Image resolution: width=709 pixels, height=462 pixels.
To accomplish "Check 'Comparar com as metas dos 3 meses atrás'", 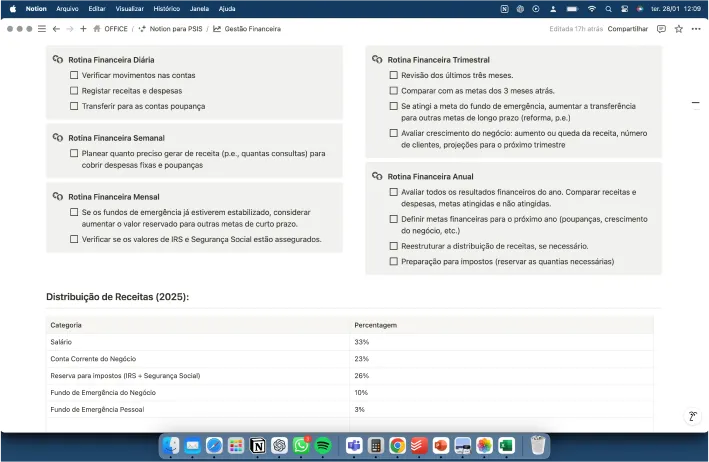I will point(394,90).
